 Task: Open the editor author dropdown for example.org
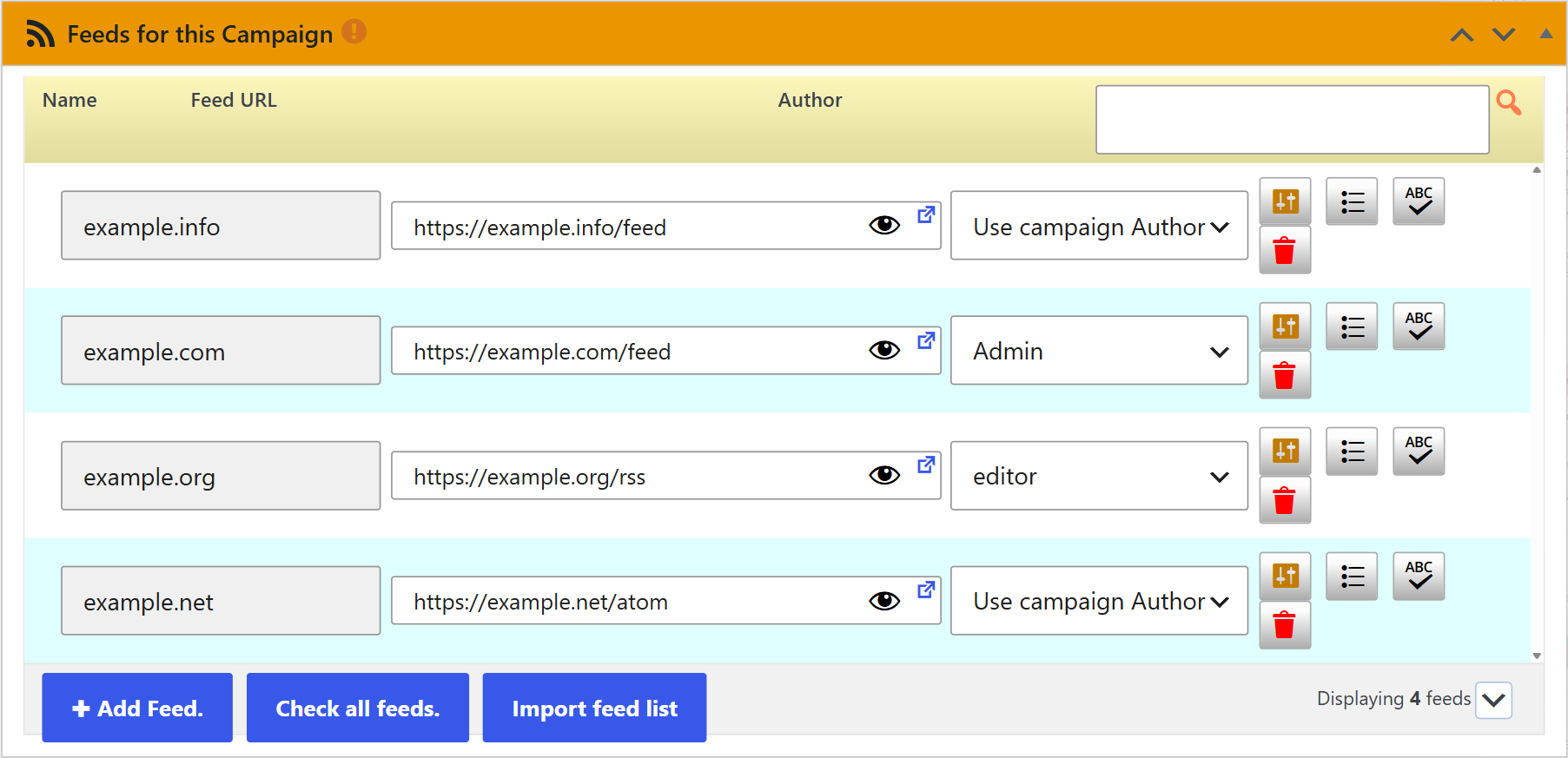coord(1100,476)
